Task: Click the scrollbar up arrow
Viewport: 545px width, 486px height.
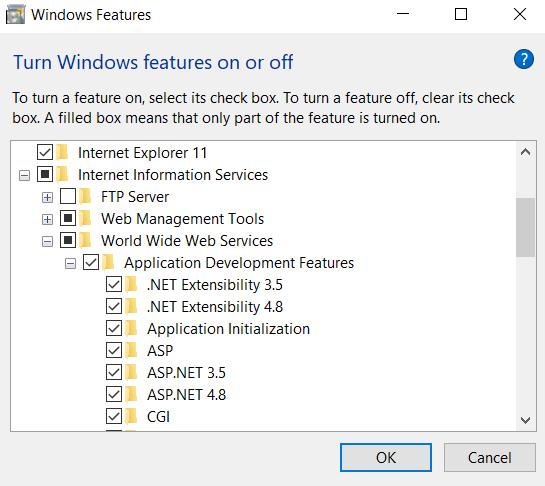Action: coord(526,152)
